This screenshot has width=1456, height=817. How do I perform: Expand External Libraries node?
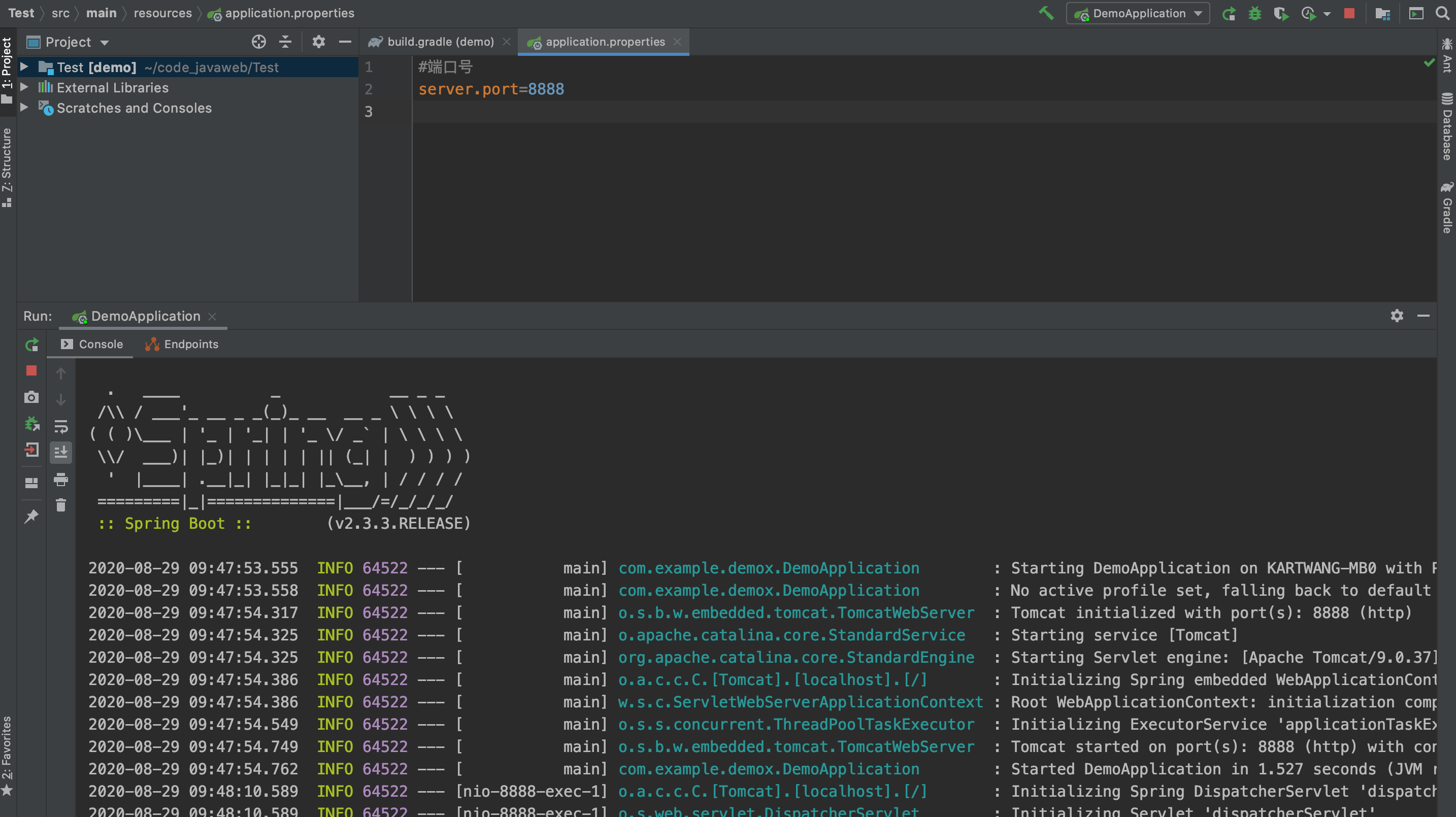click(x=24, y=87)
